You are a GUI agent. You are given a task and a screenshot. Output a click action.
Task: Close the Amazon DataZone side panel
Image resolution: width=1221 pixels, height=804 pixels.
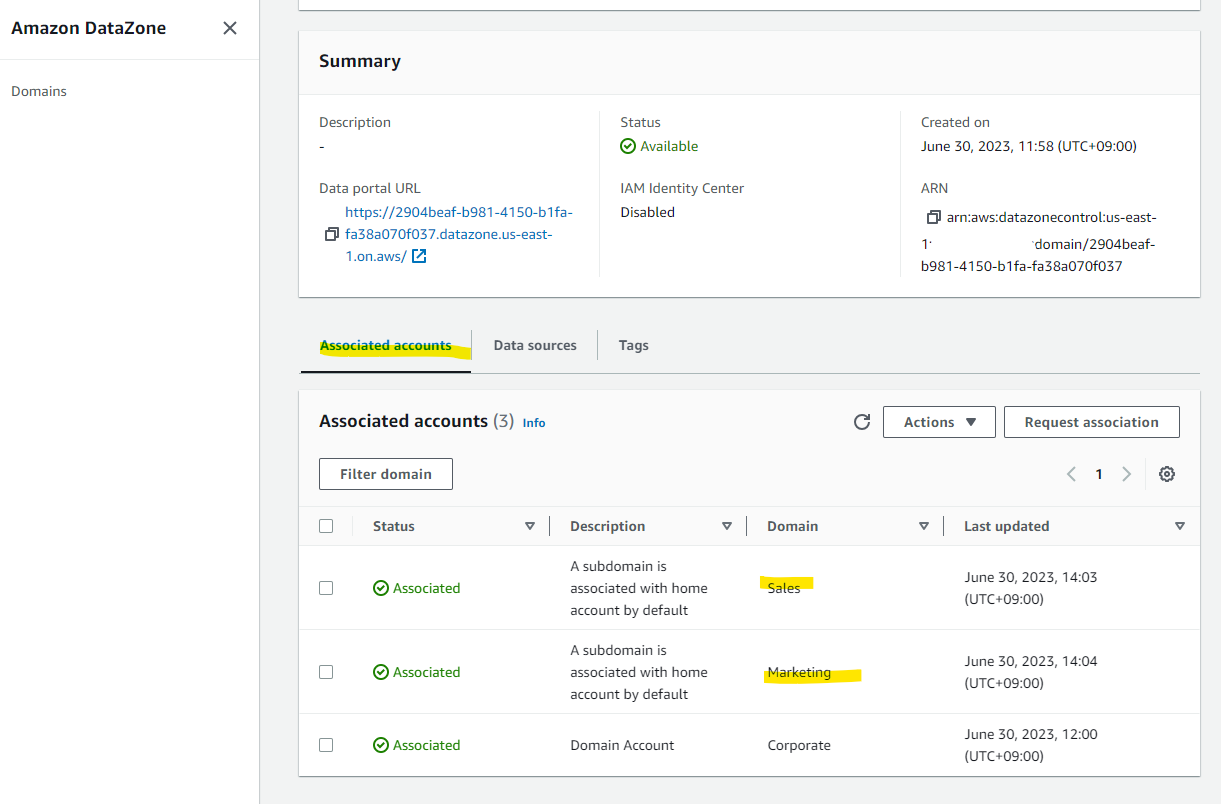pos(230,28)
